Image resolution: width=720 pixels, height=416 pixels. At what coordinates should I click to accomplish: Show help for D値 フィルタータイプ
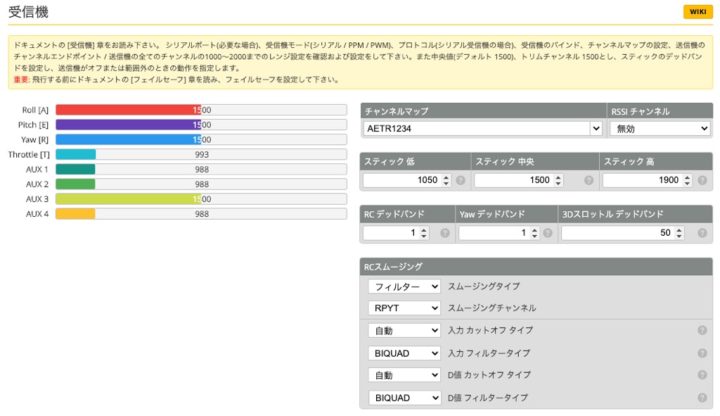point(701,398)
